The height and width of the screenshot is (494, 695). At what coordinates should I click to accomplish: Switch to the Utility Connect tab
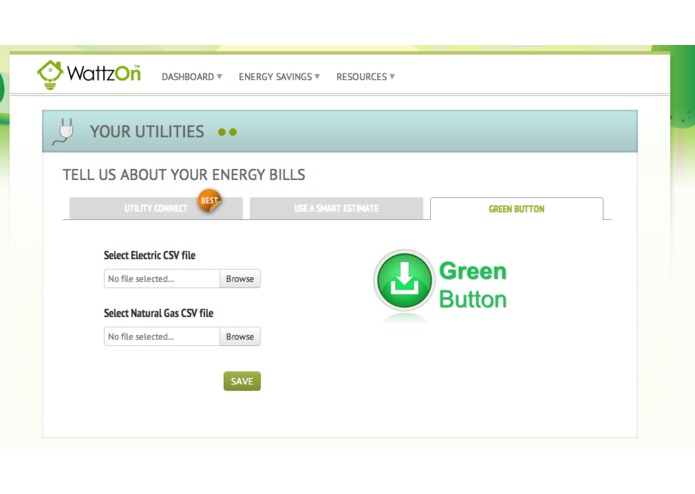coord(156,208)
